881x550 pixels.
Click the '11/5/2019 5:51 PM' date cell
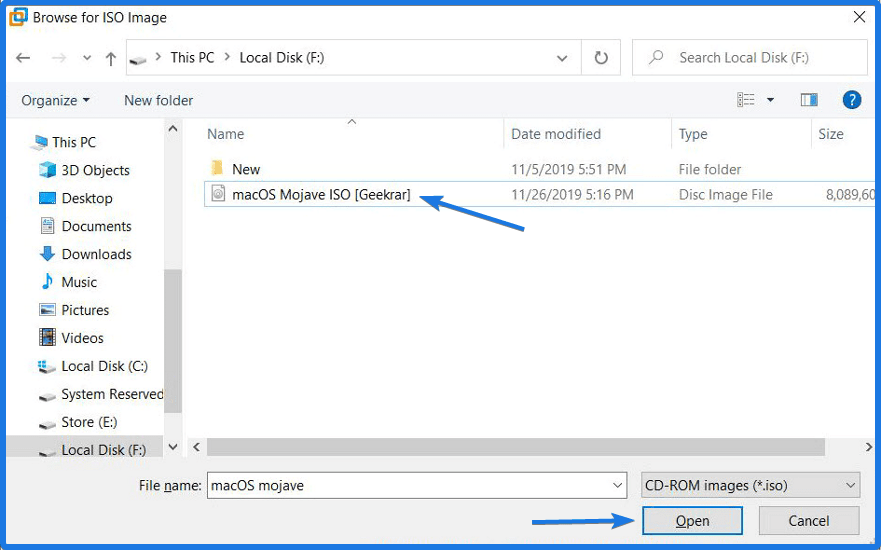pos(569,169)
